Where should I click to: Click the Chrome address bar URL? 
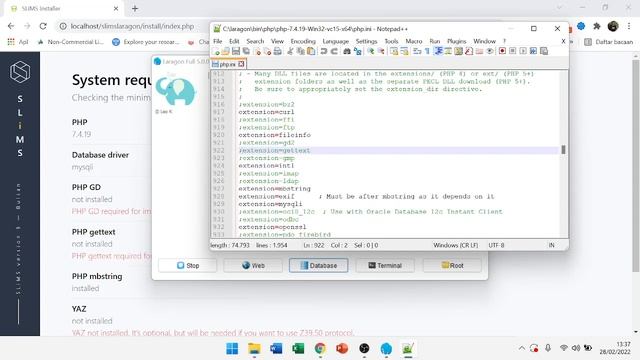pos(132,26)
